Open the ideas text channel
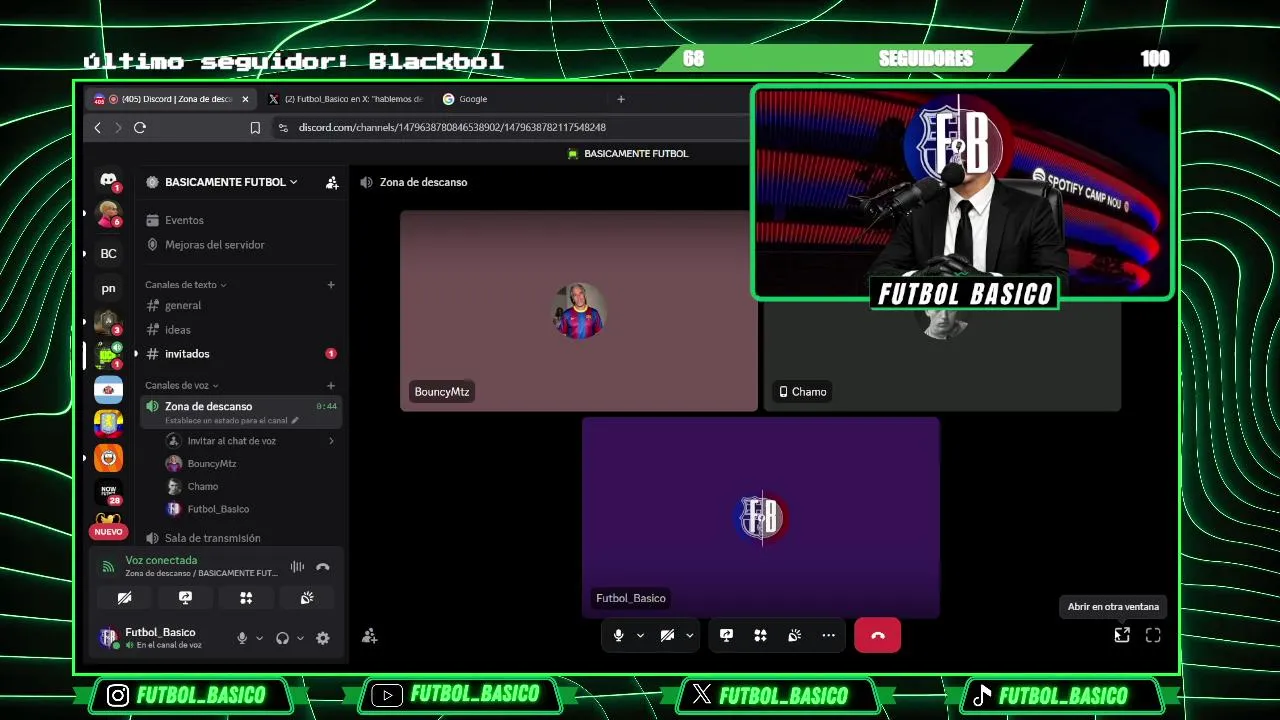The image size is (1280, 720). coord(240,330)
